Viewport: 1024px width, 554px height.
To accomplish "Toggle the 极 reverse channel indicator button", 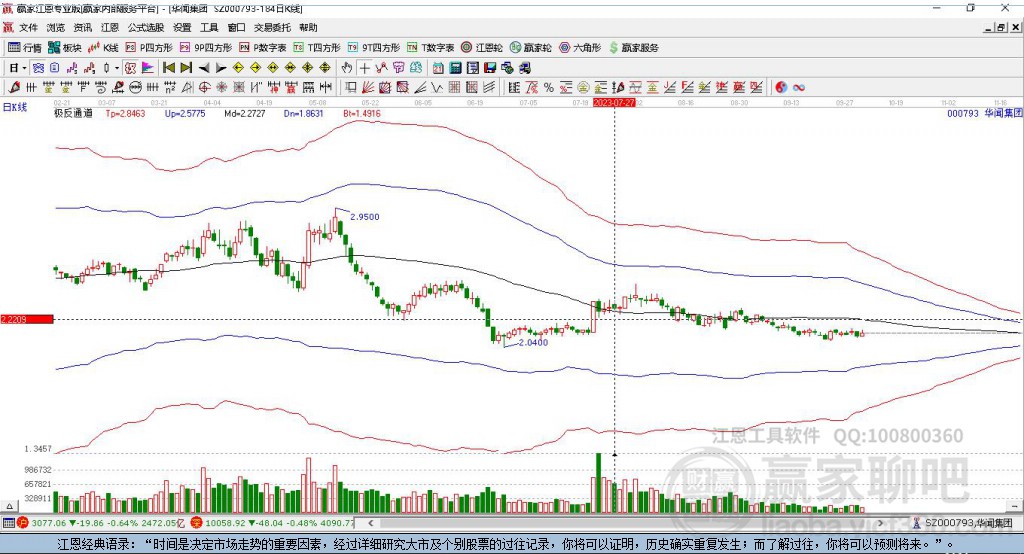I will click(131, 68).
